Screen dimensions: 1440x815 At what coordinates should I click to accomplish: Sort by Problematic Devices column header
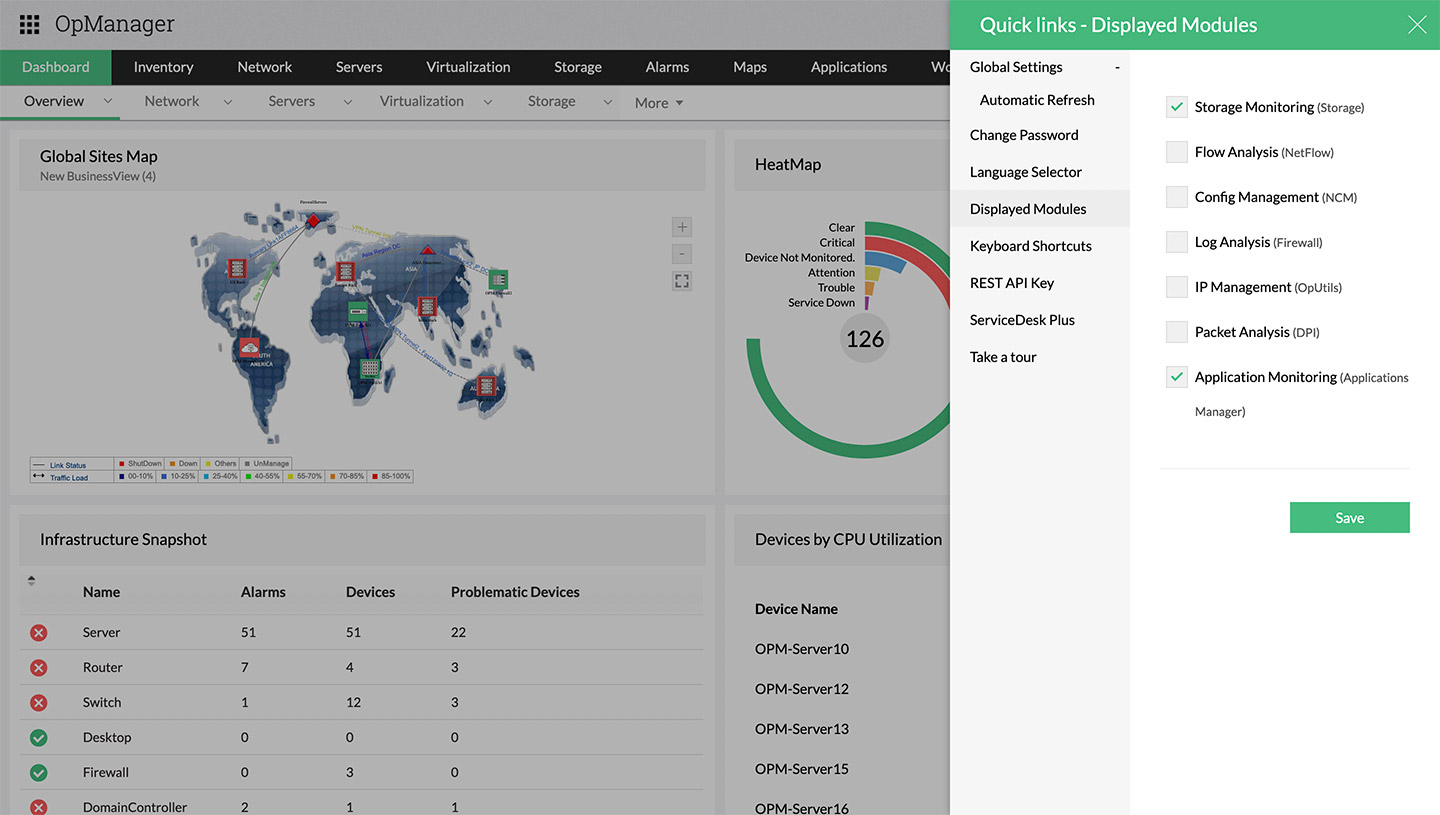point(515,592)
